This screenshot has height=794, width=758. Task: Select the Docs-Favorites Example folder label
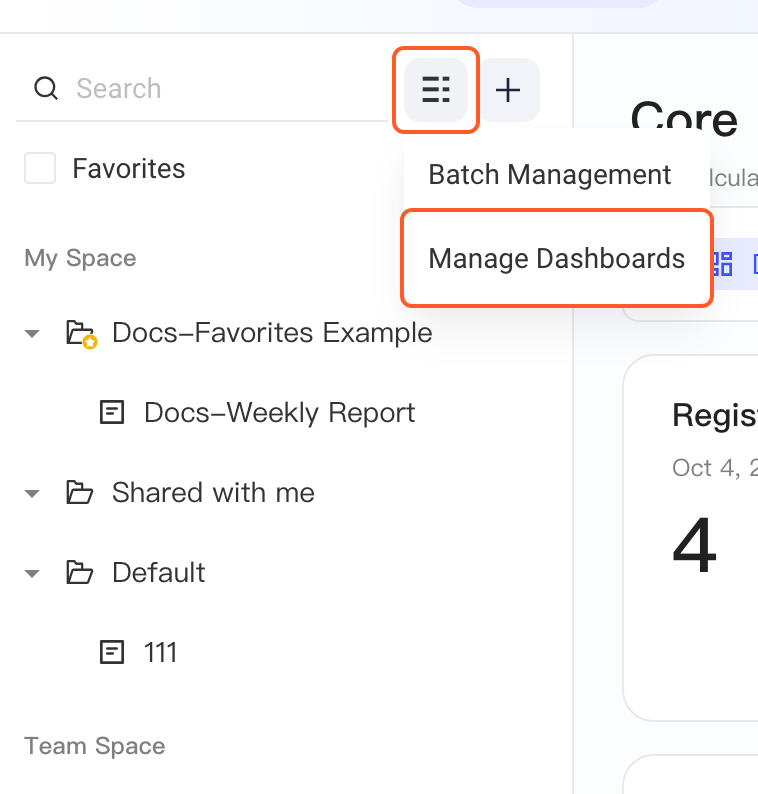[x=272, y=333]
